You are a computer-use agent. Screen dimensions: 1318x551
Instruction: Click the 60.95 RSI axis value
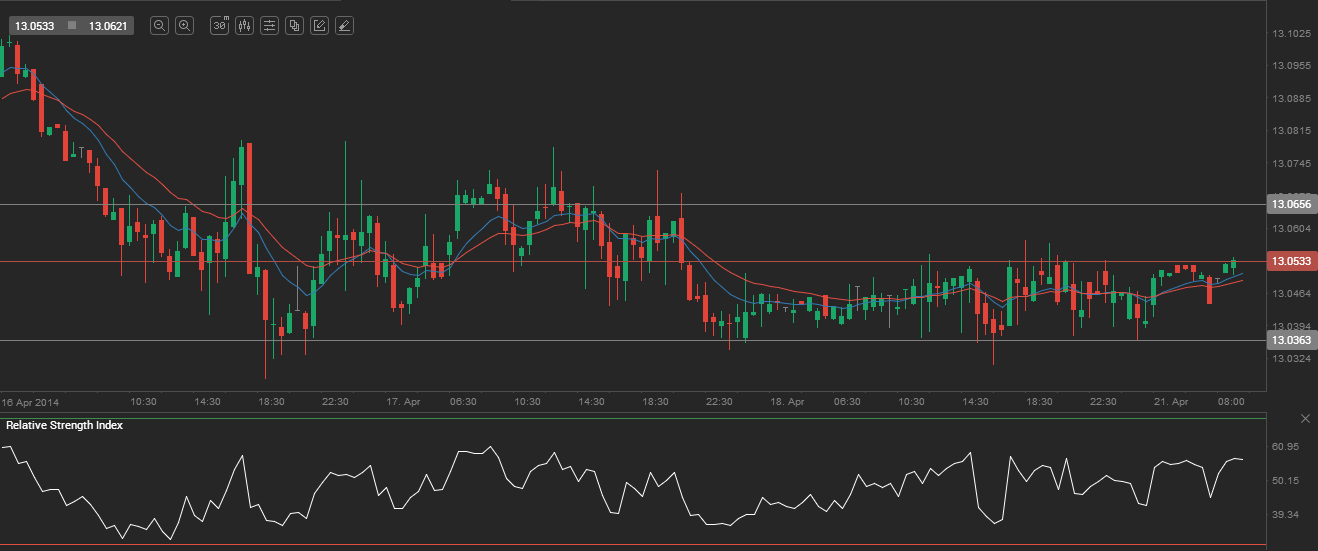[1285, 446]
